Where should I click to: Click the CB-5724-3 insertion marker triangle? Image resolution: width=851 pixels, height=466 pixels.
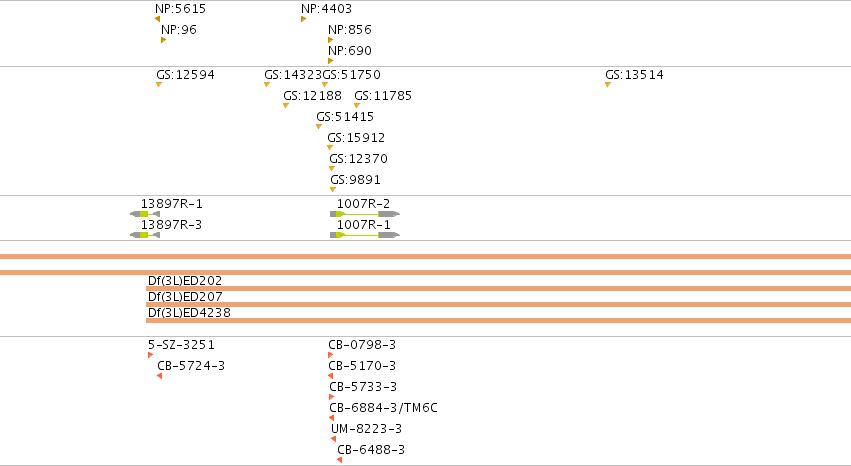(160, 376)
